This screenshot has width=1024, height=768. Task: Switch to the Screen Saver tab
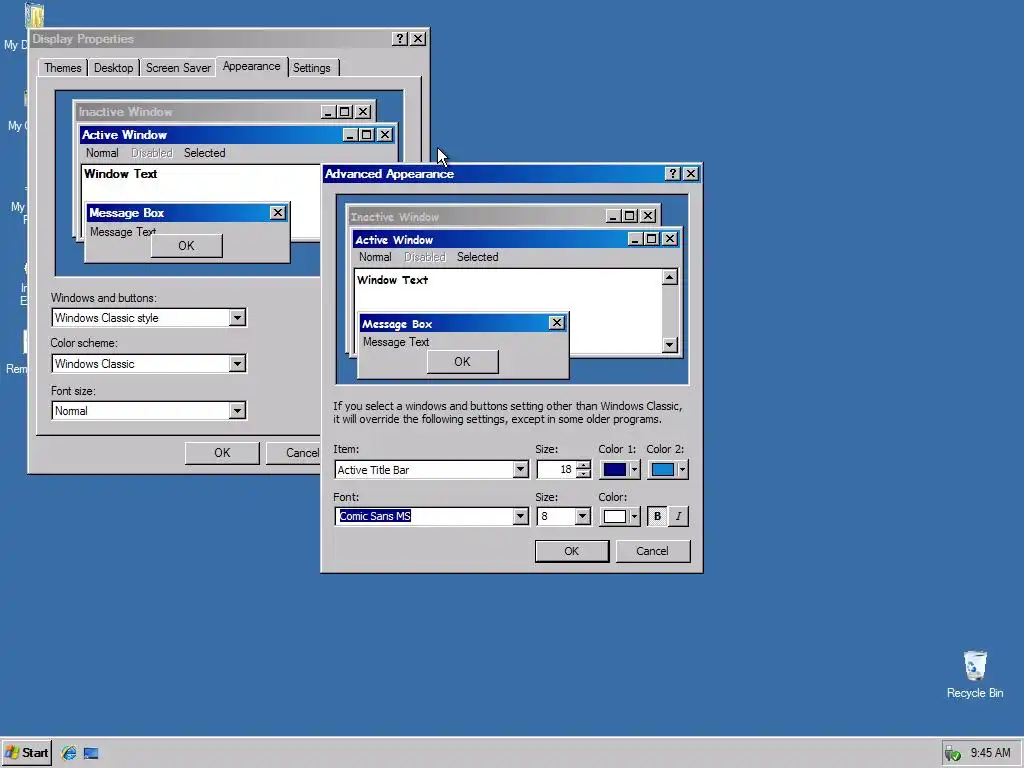point(178,68)
